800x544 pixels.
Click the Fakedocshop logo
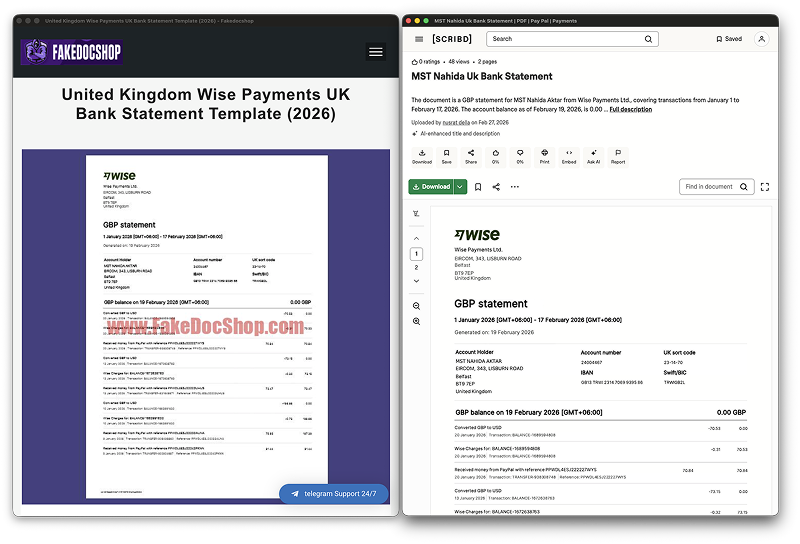pos(71,52)
